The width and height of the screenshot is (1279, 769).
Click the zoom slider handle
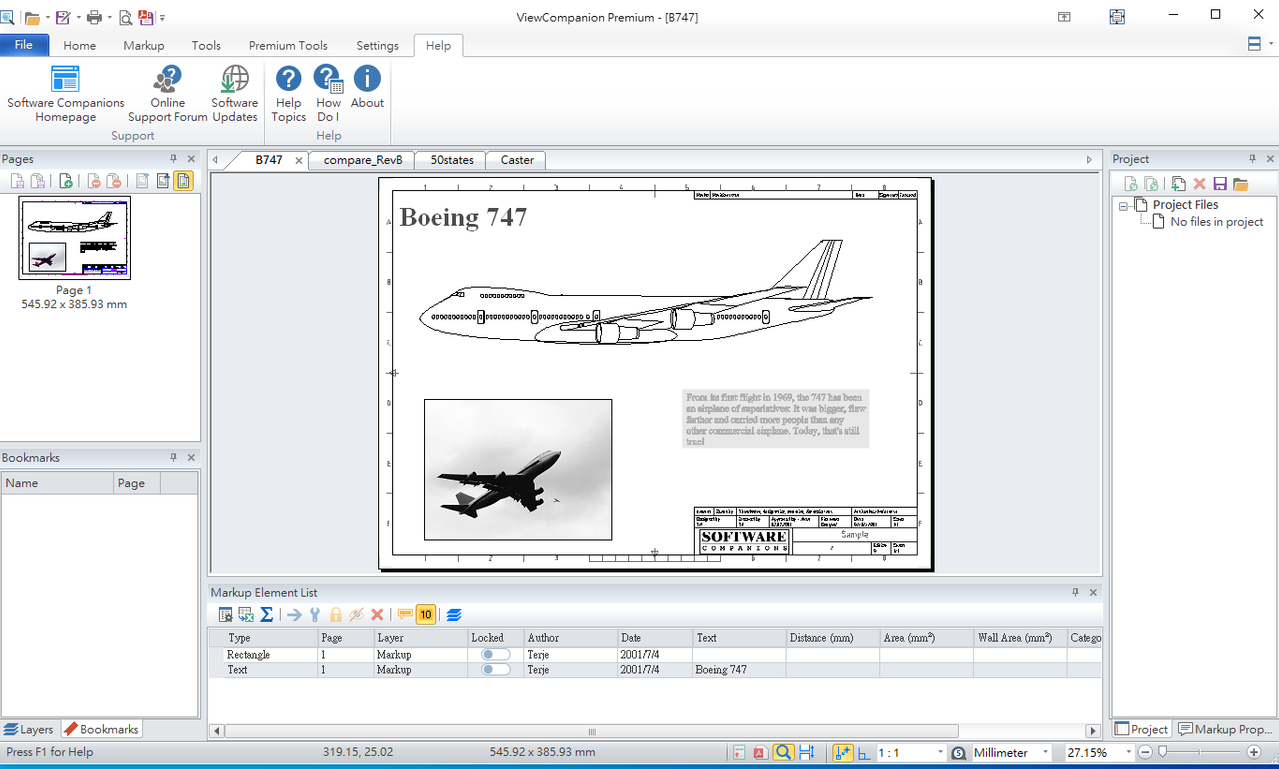(1162, 752)
